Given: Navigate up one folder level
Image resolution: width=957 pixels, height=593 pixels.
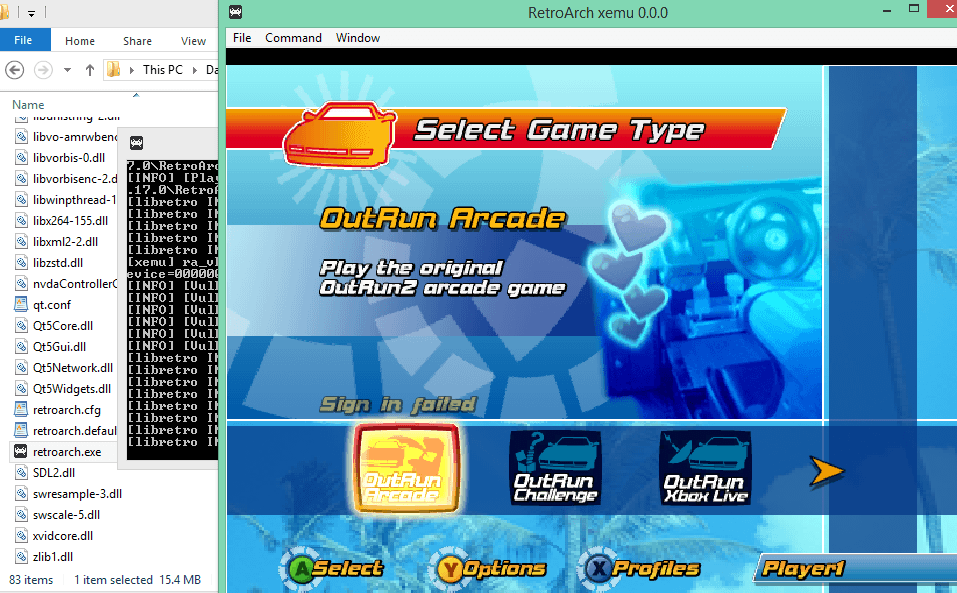Looking at the screenshot, I should point(90,70).
